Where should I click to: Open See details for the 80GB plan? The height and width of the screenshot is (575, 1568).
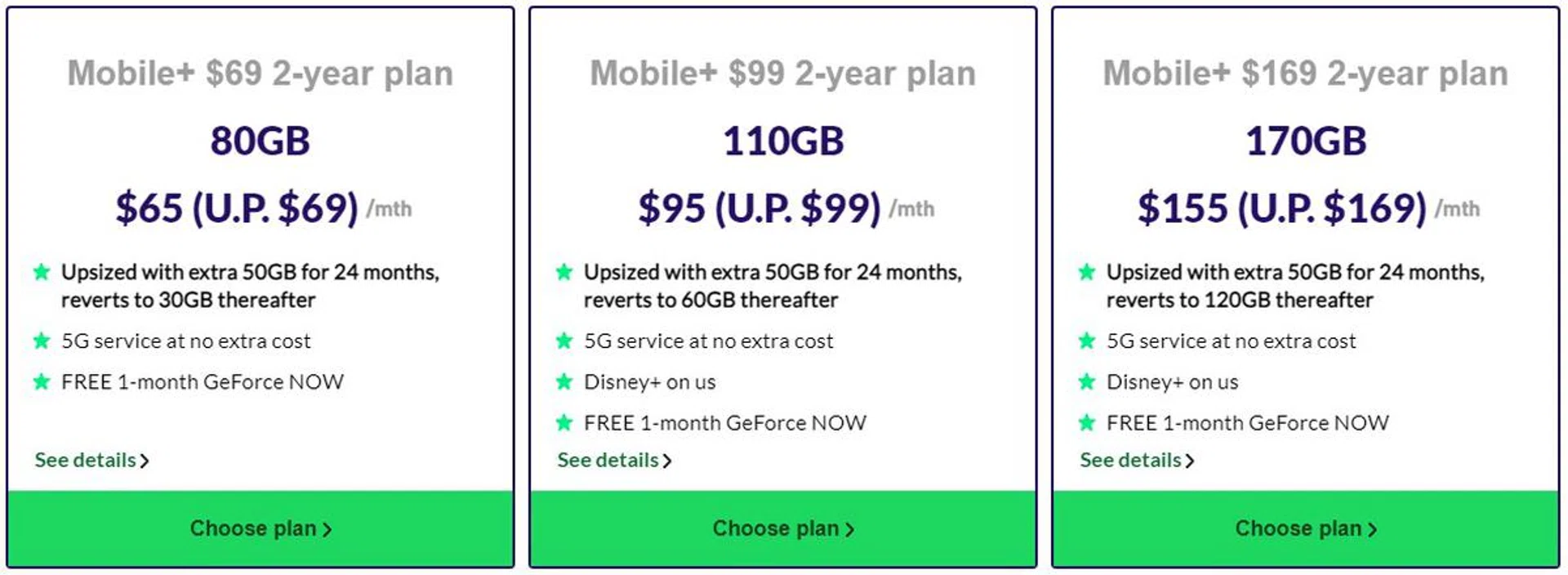(x=86, y=460)
